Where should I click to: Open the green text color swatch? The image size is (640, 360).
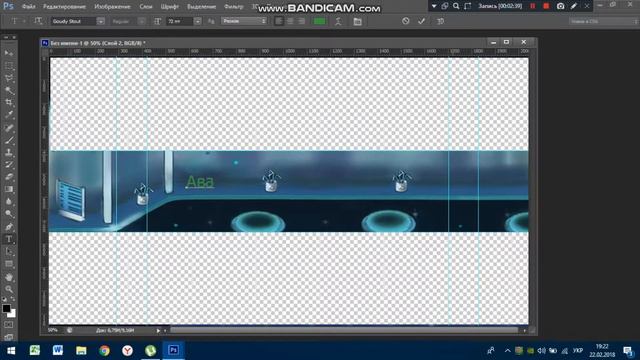pos(320,21)
